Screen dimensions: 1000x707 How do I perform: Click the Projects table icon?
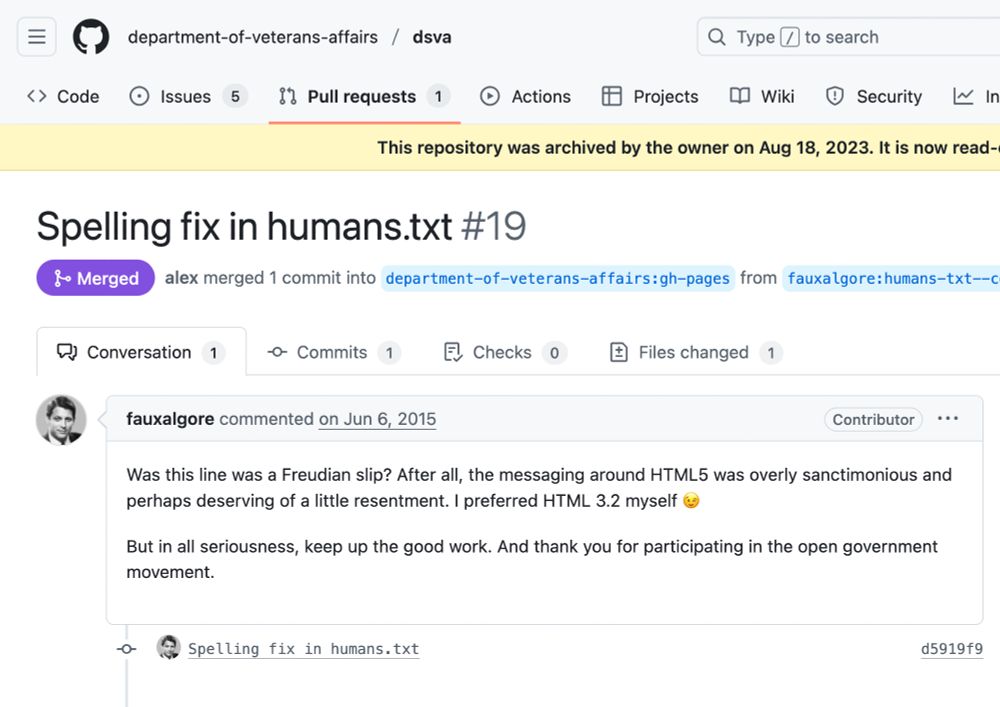tap(612, 96)
